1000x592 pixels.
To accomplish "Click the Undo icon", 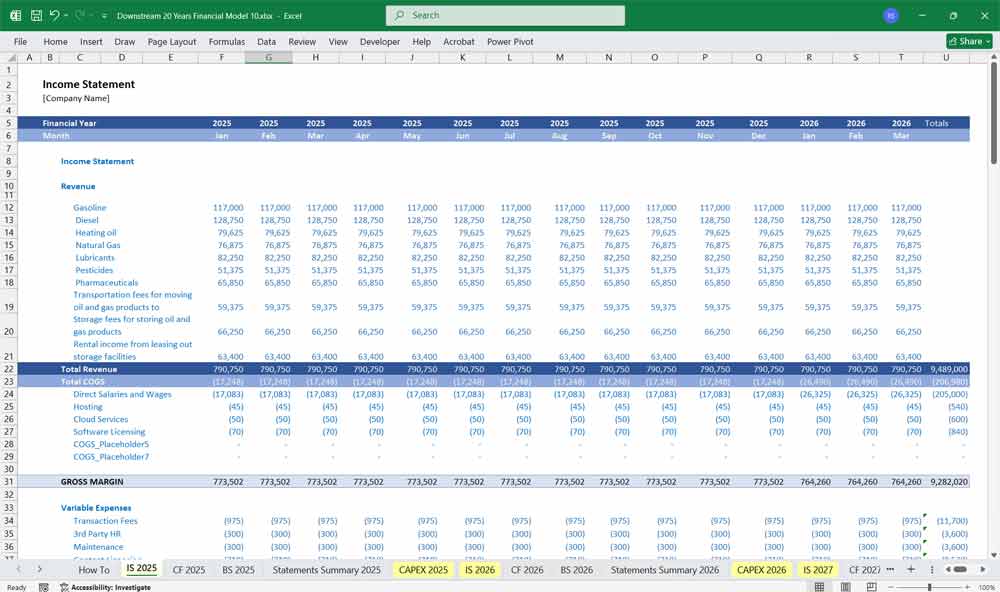I will 57,14.
